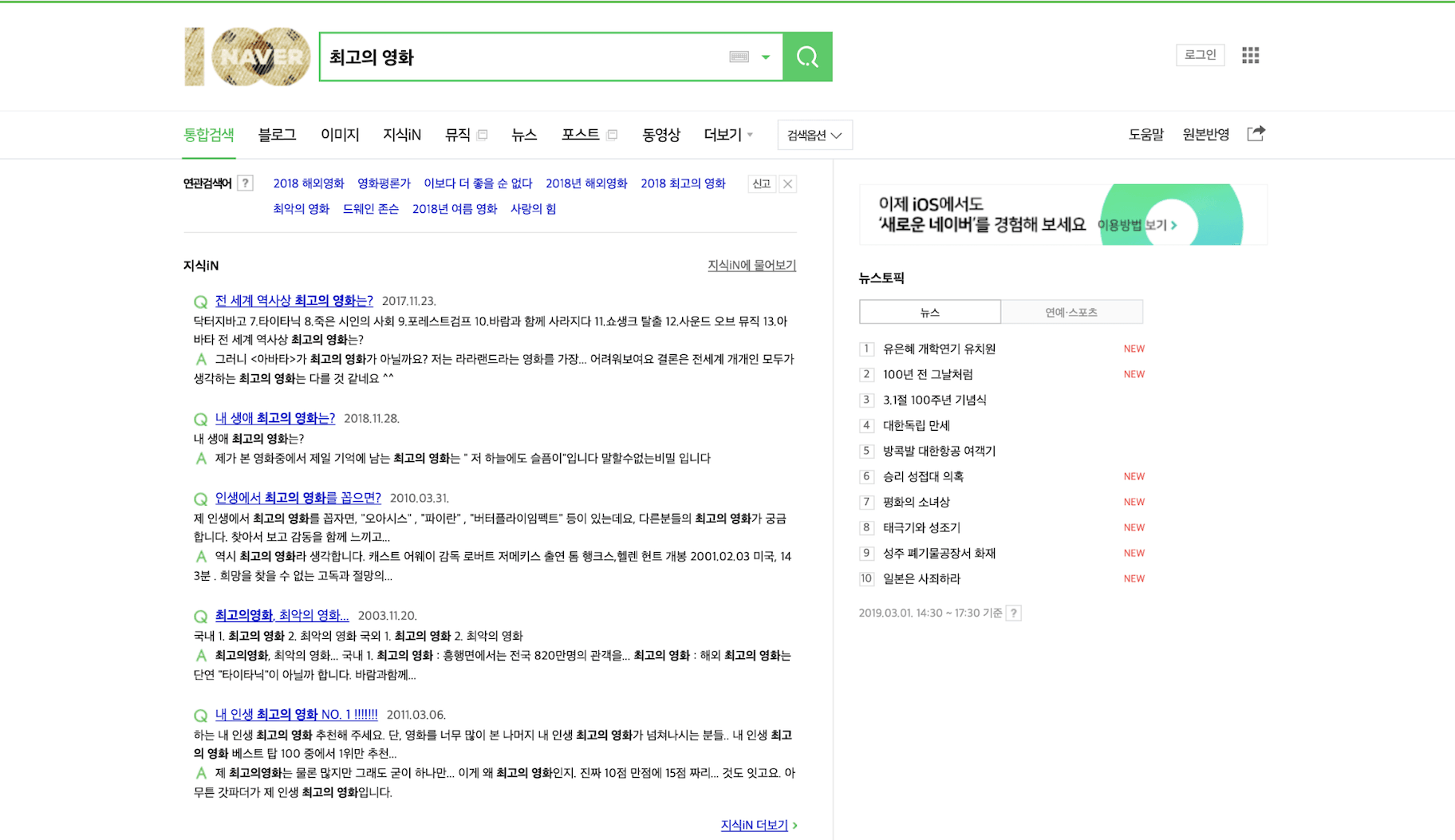Select the 뉴스 topic toggle tab
The image size is (1455, 840).
point(930,312)
